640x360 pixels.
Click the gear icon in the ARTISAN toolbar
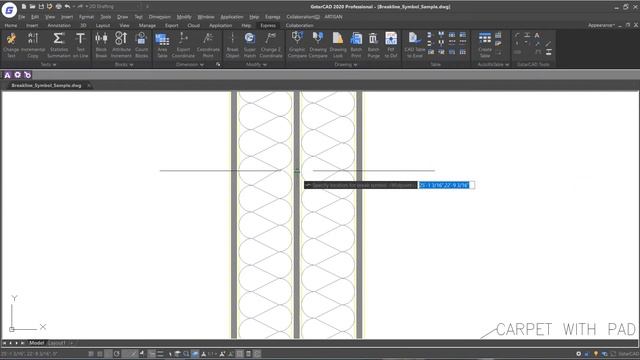[x=18, y=75]
